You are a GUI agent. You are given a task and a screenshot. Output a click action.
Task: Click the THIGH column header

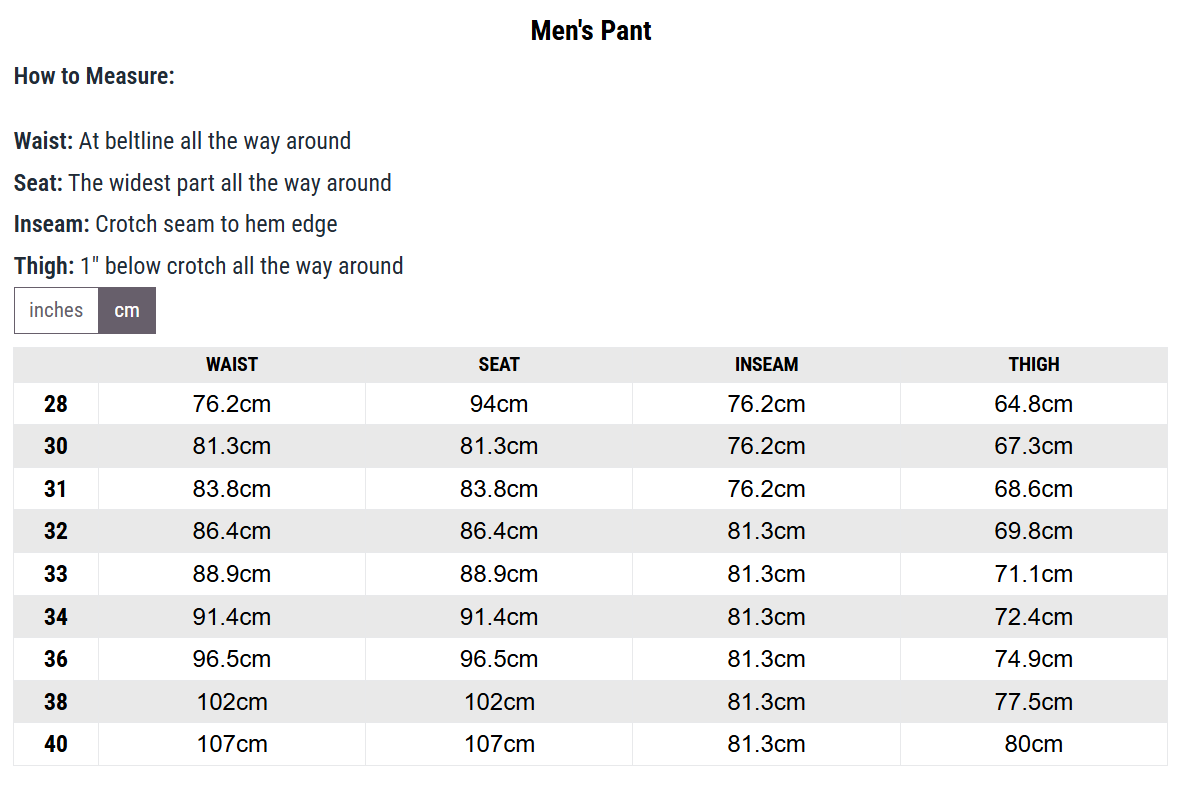(x=1034, y=365)
